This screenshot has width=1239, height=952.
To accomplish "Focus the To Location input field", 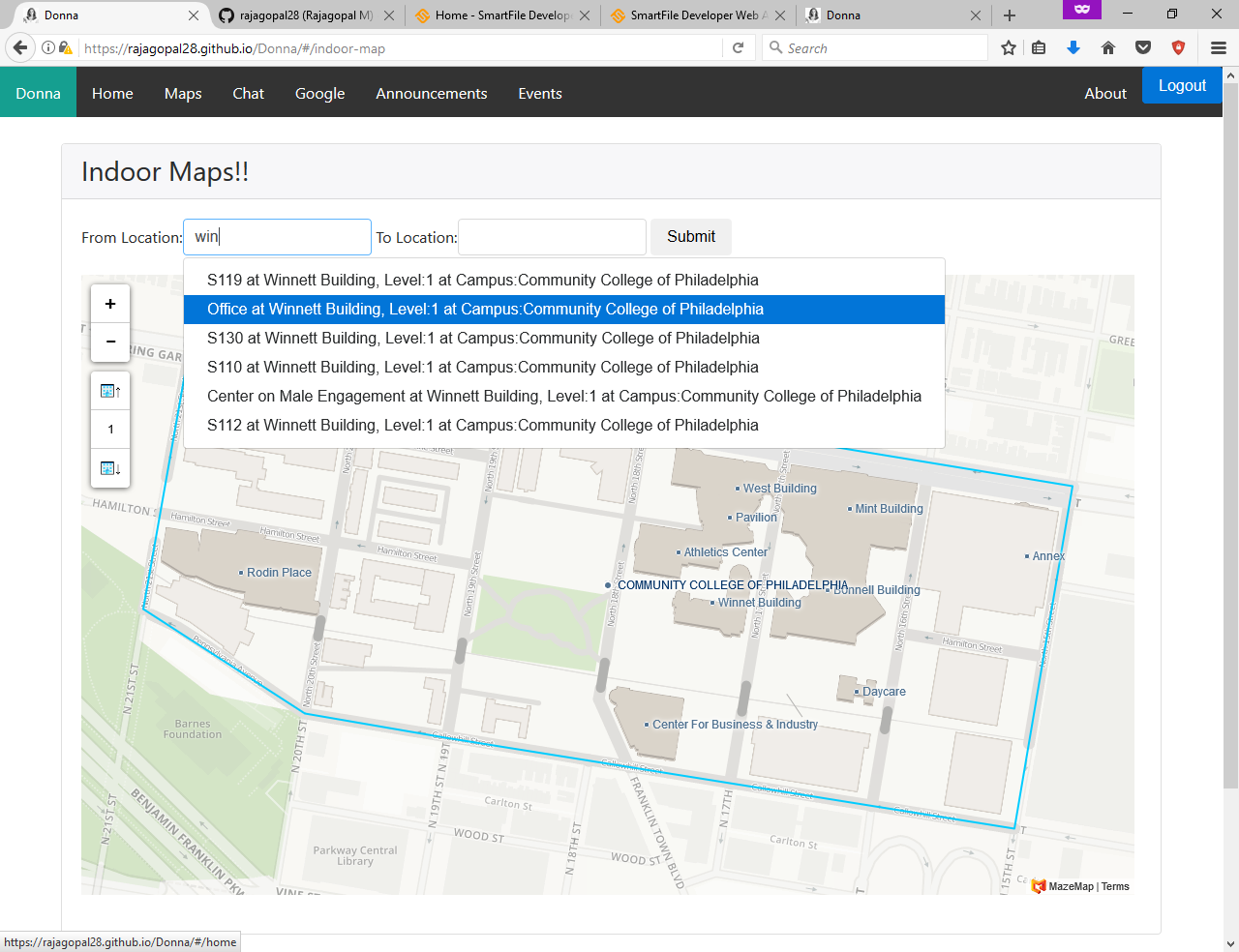I will tap(552, 237).
